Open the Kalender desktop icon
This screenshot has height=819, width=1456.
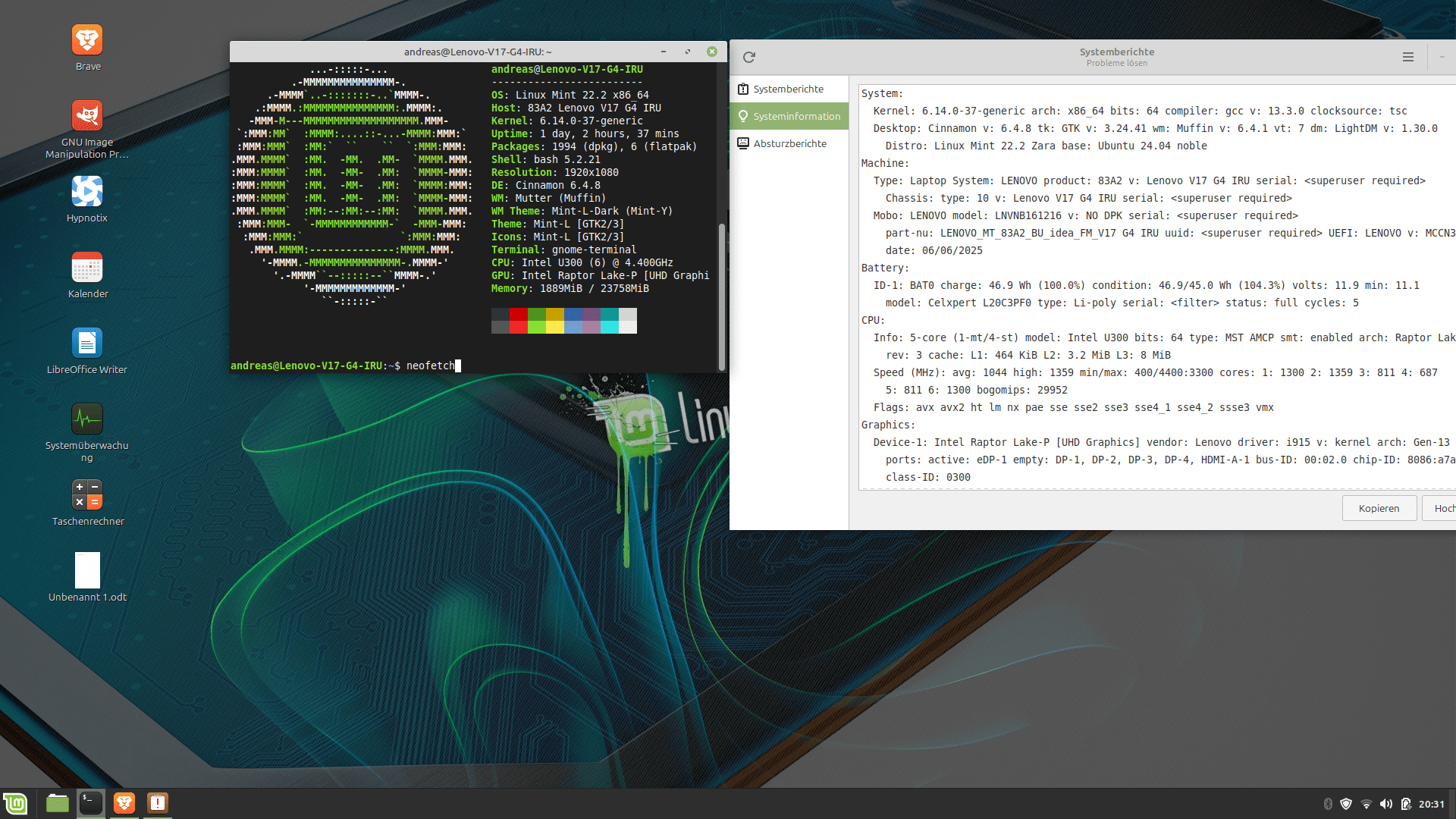(x=87, y=268)
